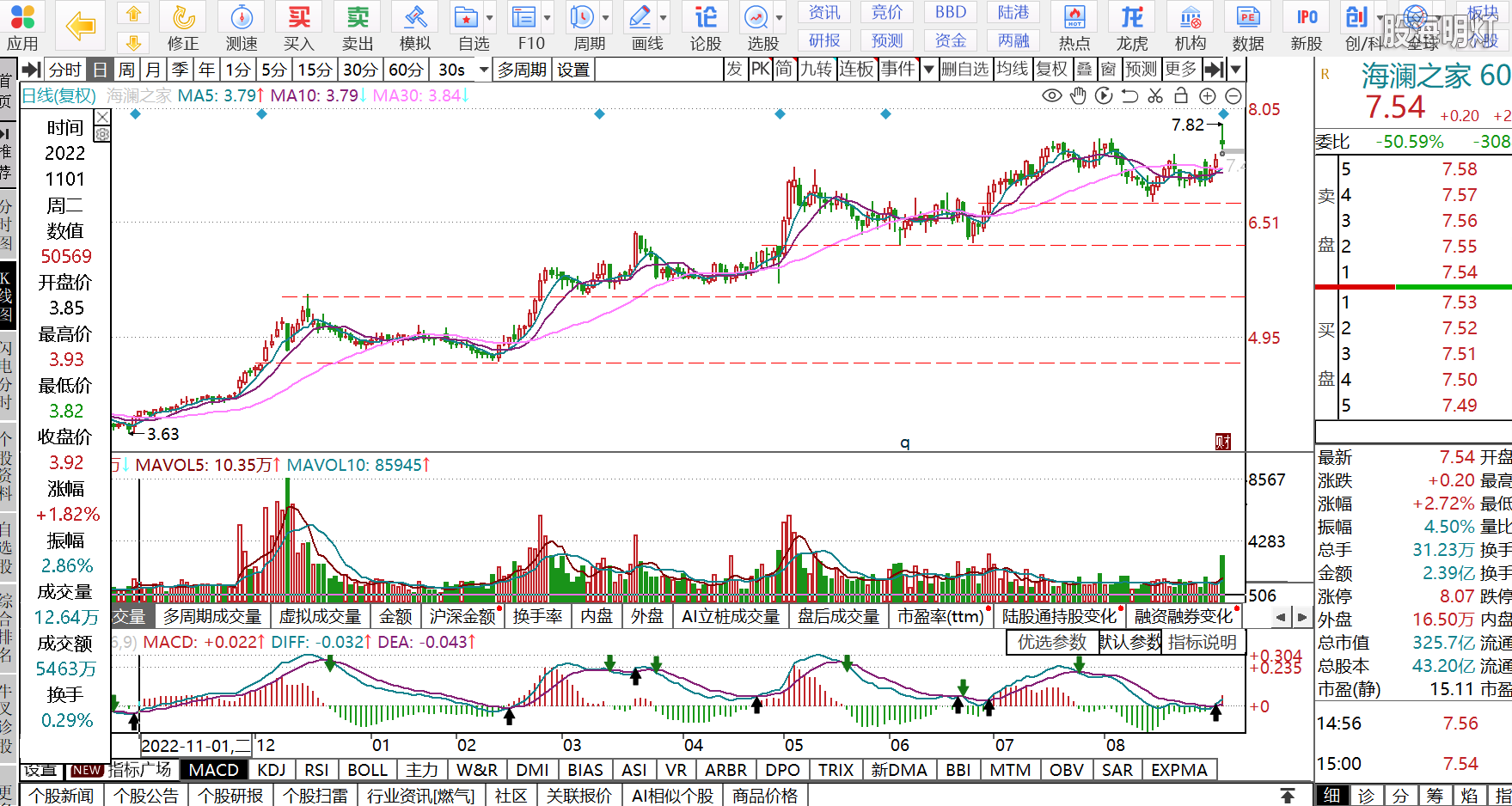Screen dimensions: 1512x806
Task: Expand the 周期 dropdown arrow
Action: (606, 17)
